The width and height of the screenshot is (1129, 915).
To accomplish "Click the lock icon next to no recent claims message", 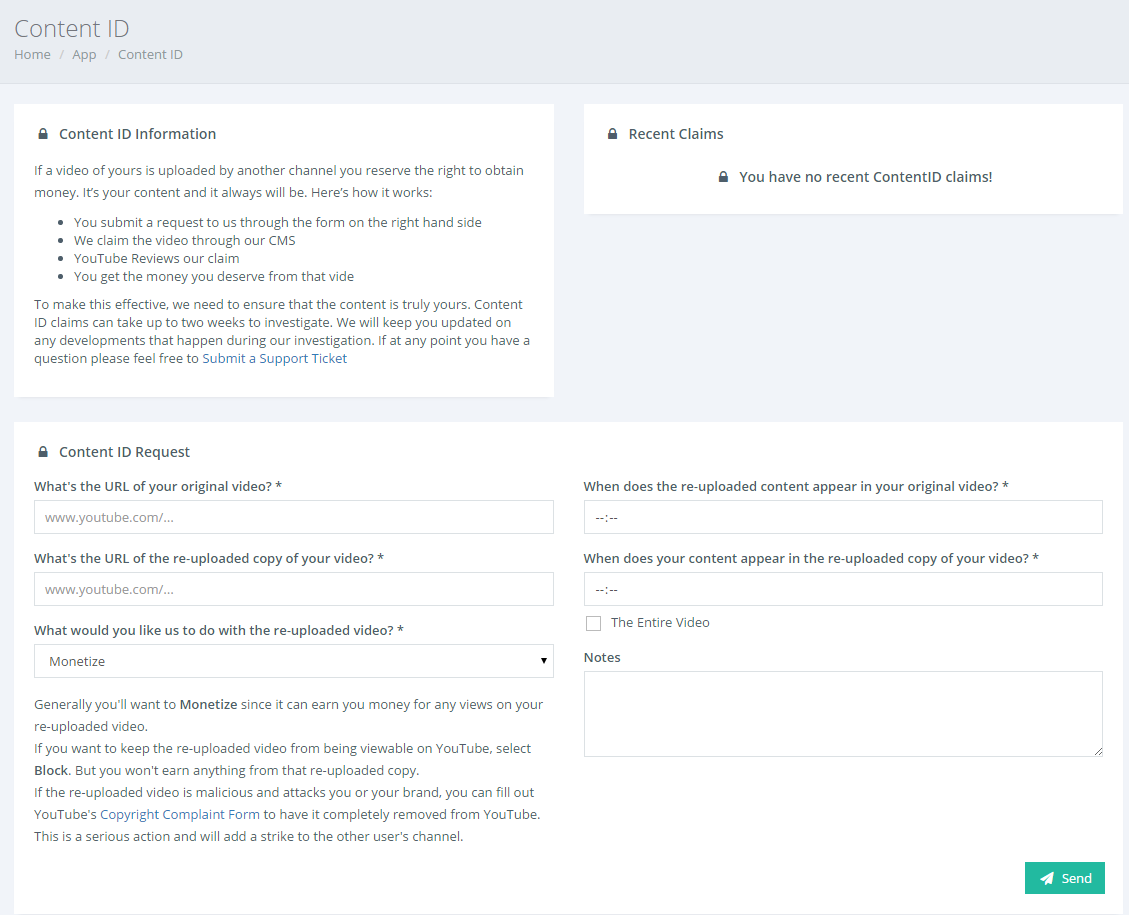I will pos(724,177).
